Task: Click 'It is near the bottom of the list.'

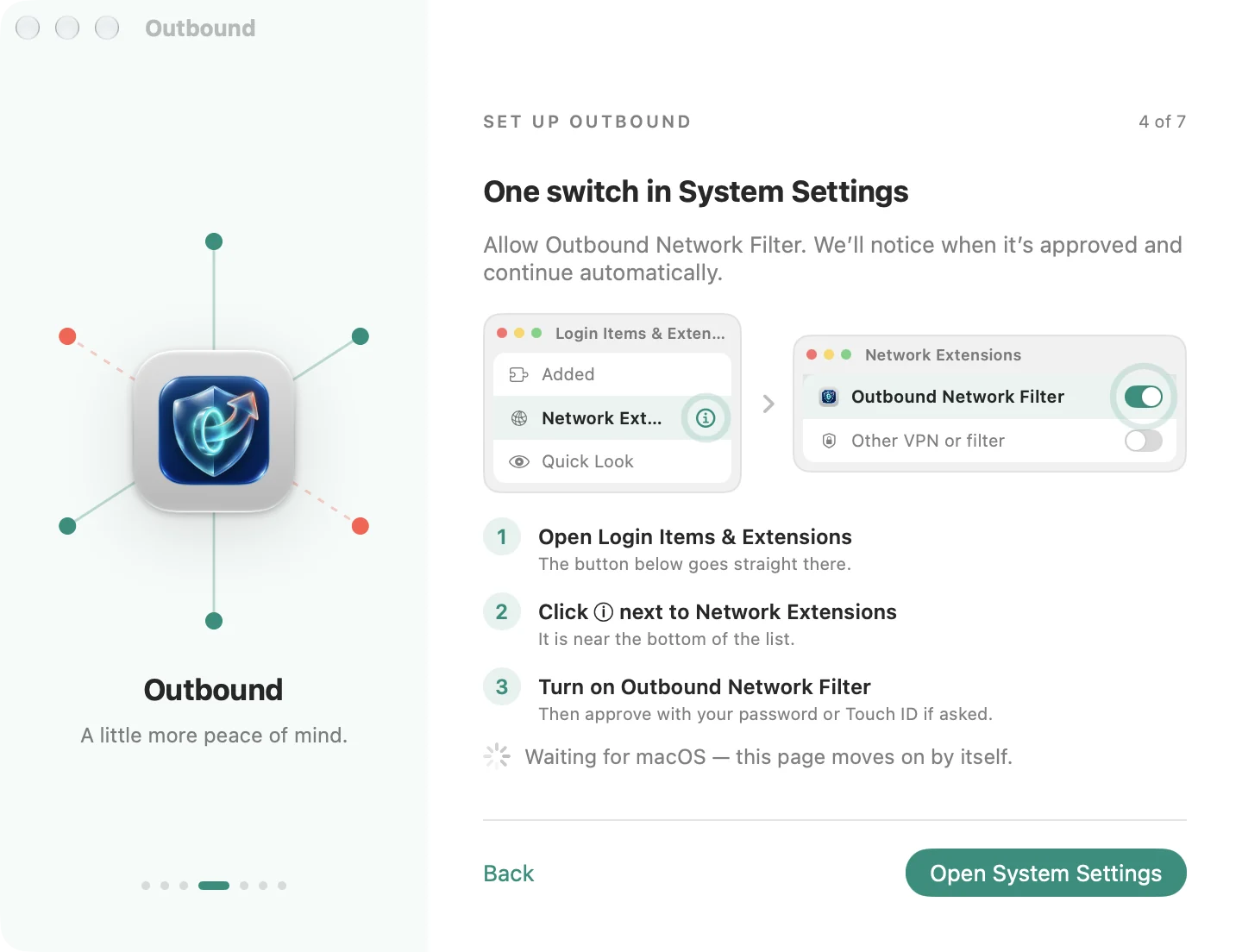Action: click(x=667, y=639)
